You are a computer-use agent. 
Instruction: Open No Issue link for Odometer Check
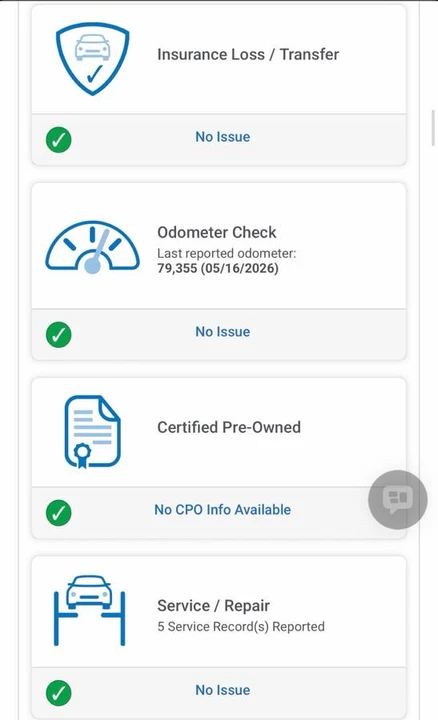tap(223, 332)
